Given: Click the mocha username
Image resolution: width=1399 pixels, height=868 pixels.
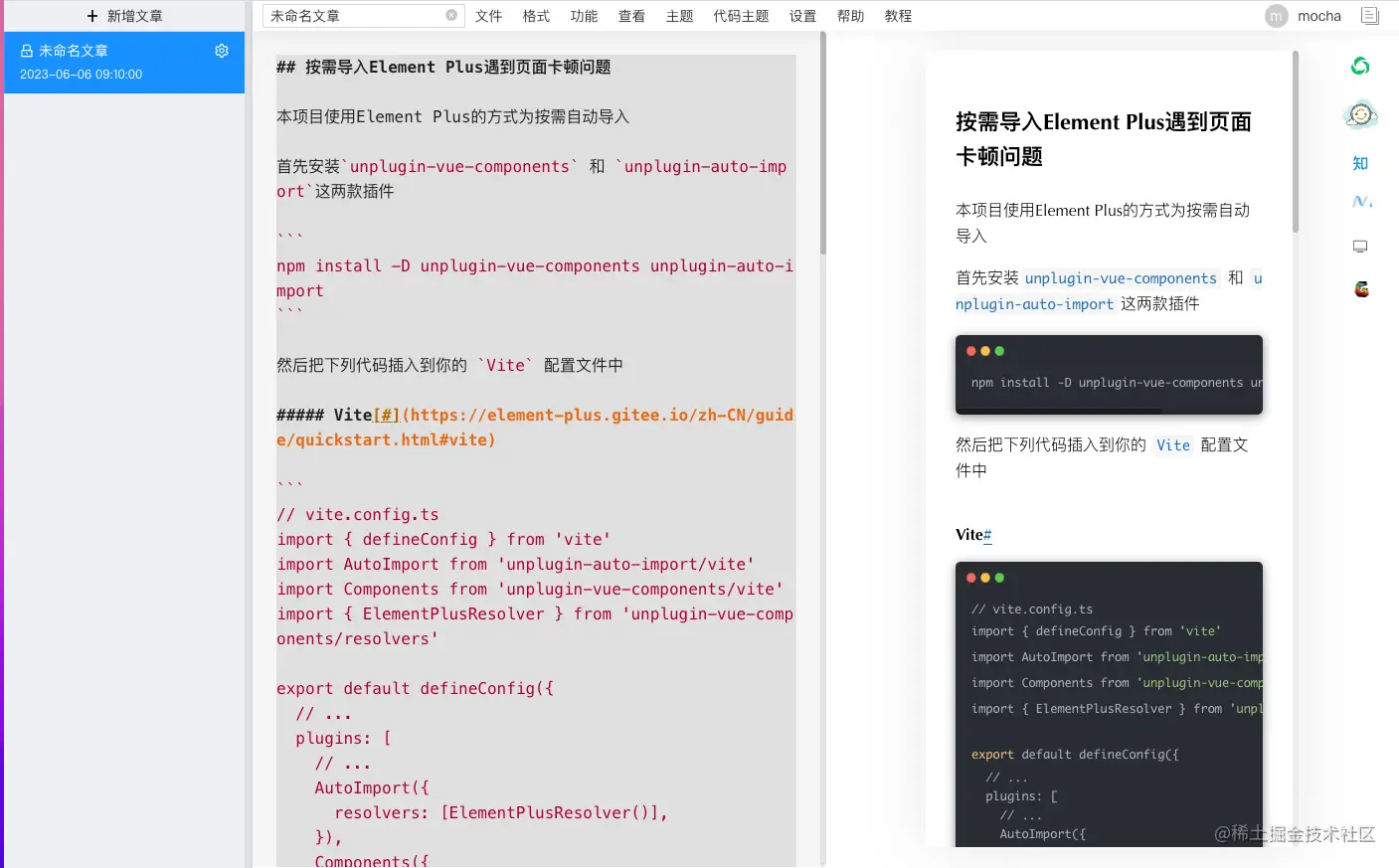Looking at the screenshot, I should pos(1319,16).
